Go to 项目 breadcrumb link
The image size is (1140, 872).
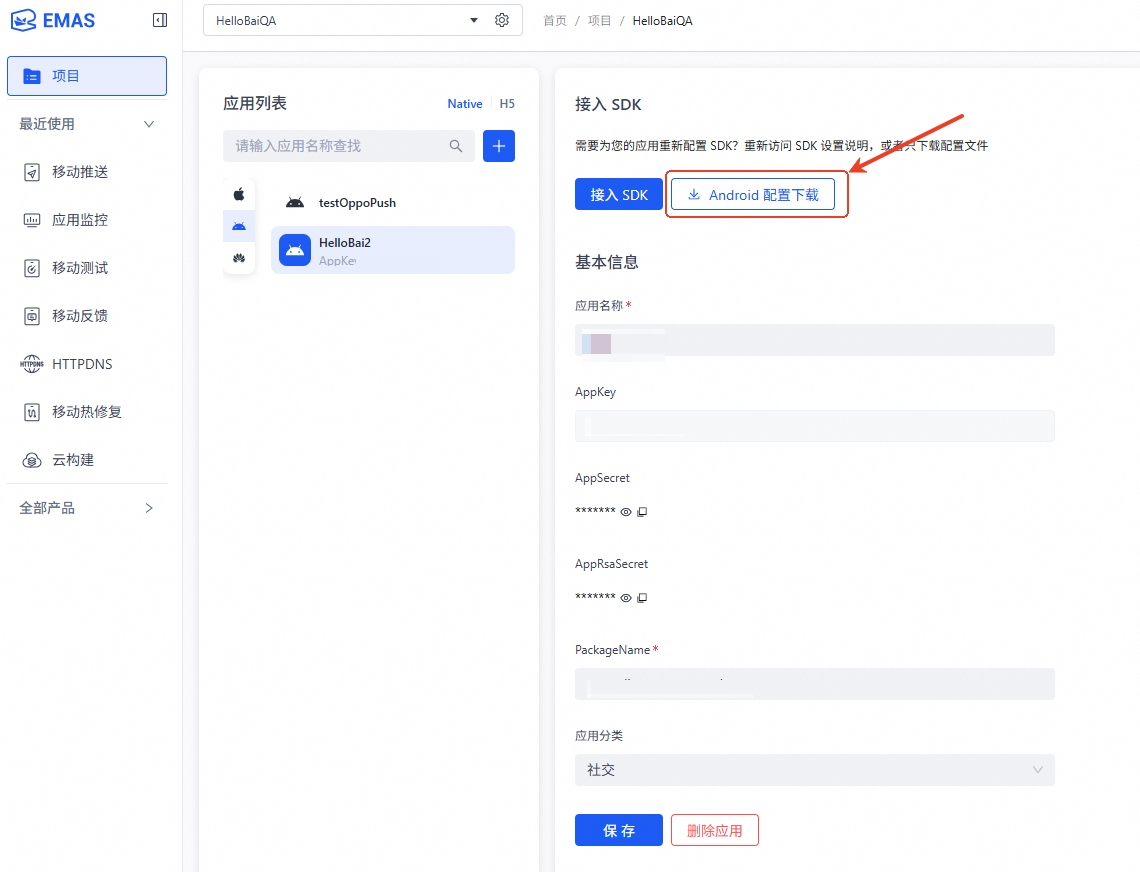(x=599, y=20)
